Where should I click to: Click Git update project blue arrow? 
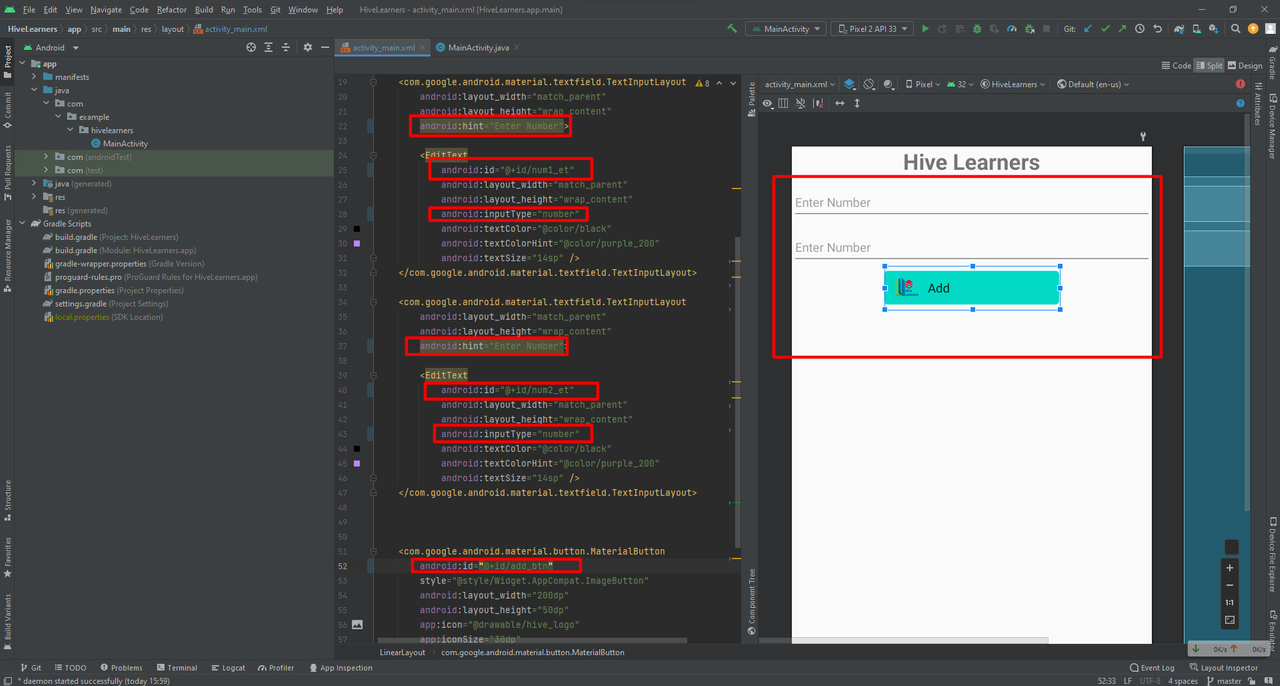(1088, 29)
